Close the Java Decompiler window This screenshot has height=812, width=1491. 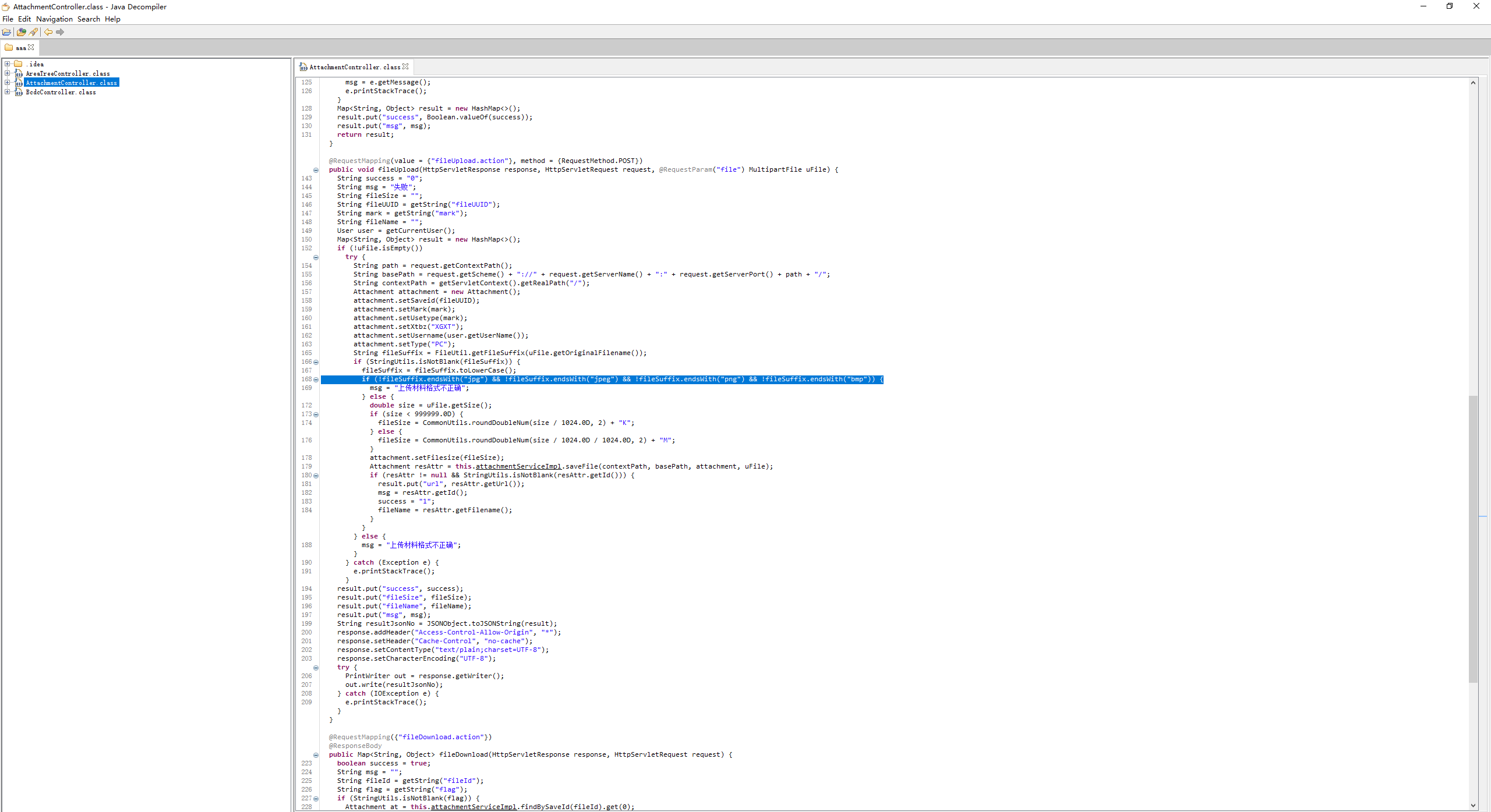1476,6
